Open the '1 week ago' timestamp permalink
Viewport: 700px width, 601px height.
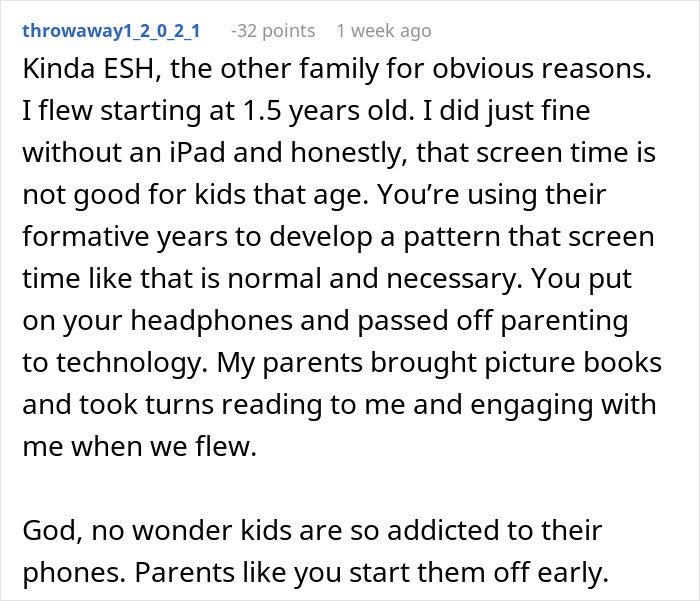tap(384, 31)
